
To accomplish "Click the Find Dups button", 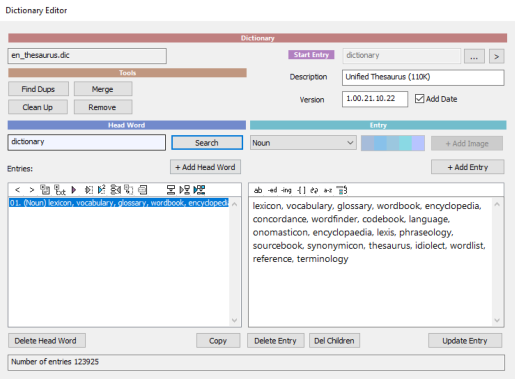I will coord(38,89).
